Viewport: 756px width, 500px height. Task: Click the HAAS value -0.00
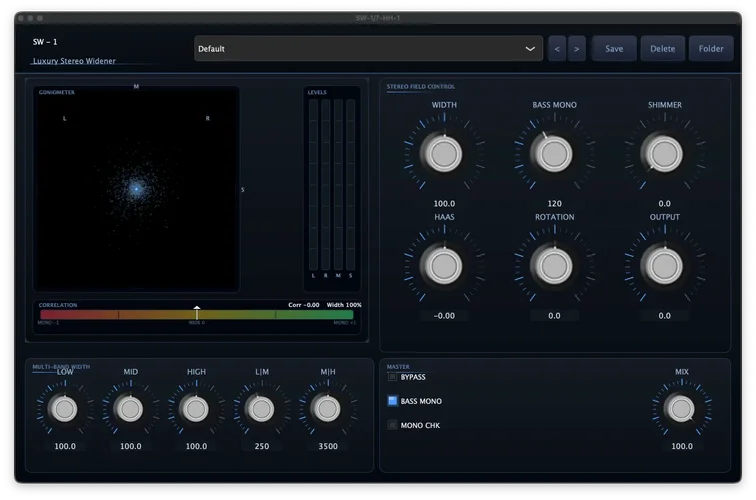click(444, 316)
